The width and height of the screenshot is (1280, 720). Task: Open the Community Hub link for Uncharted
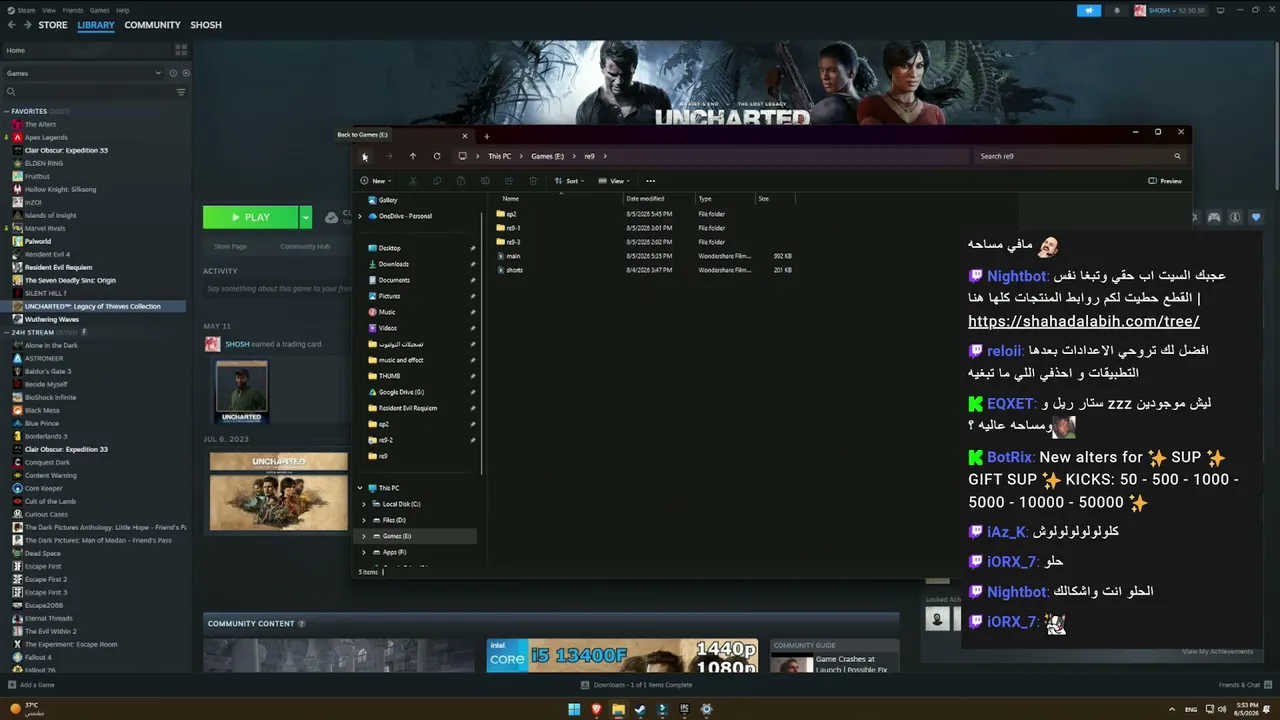305,246
